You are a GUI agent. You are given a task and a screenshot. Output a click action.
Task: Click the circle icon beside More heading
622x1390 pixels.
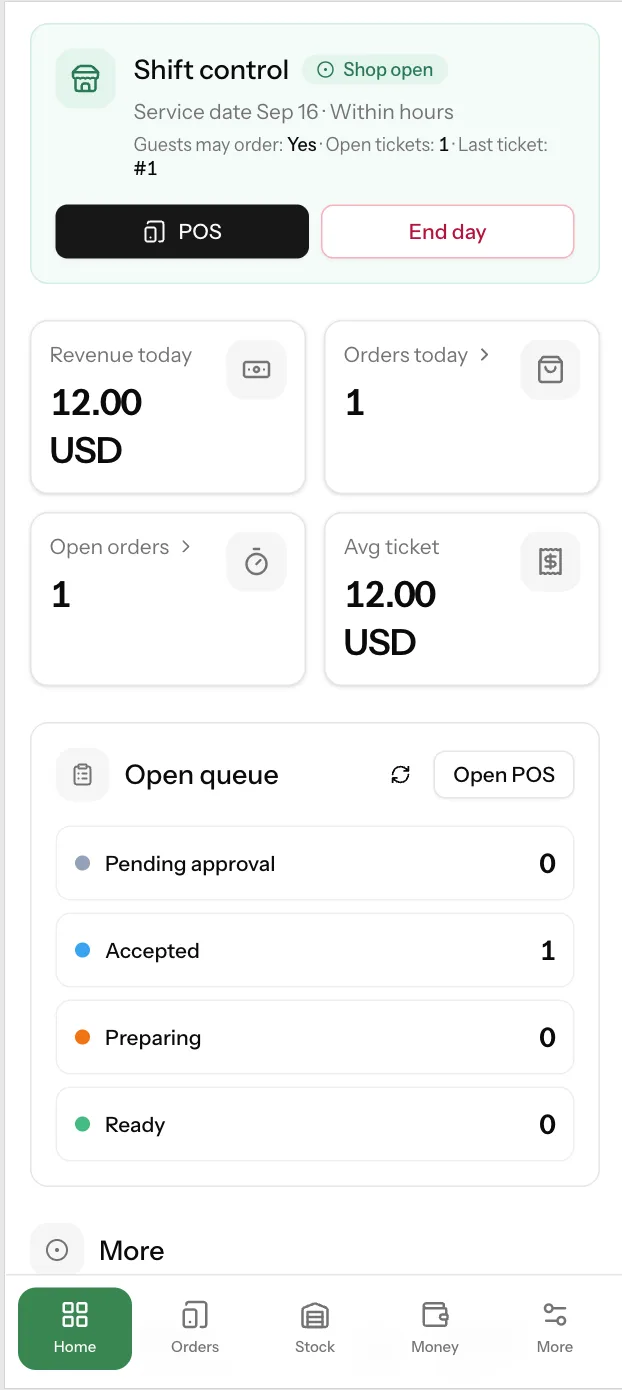[57, 1250]
